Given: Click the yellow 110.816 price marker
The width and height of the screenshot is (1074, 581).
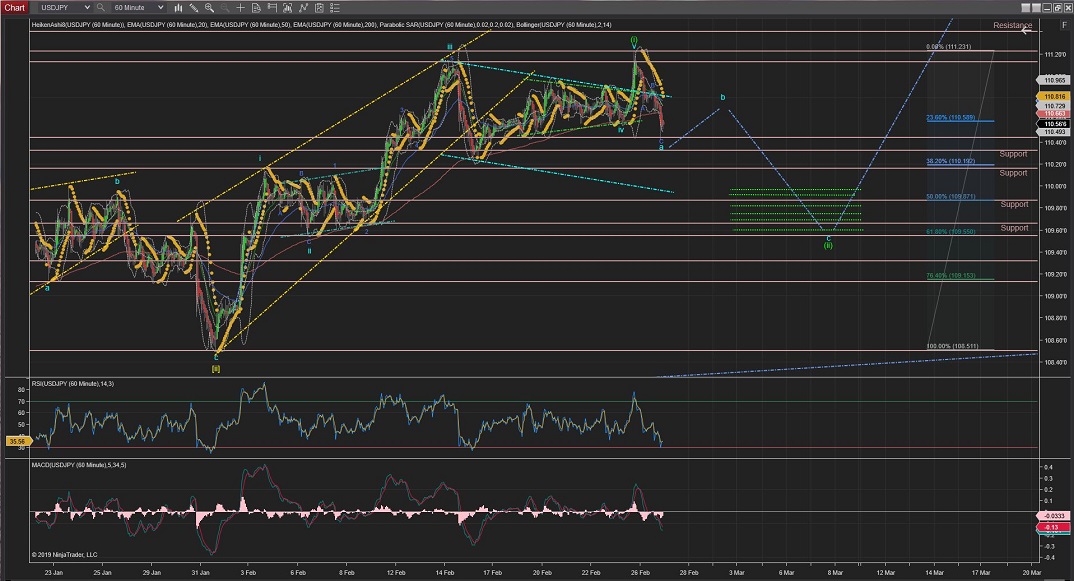Looking at the screenshot, I should (x=1054, y=96).
